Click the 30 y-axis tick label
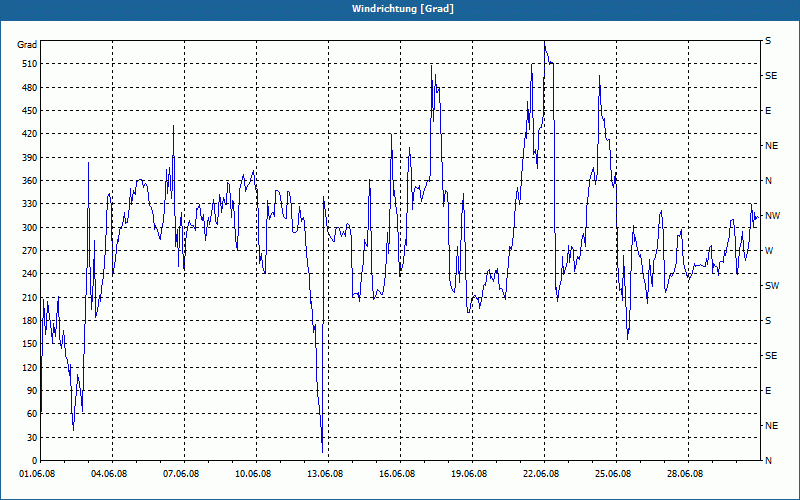 click(32, 437)
